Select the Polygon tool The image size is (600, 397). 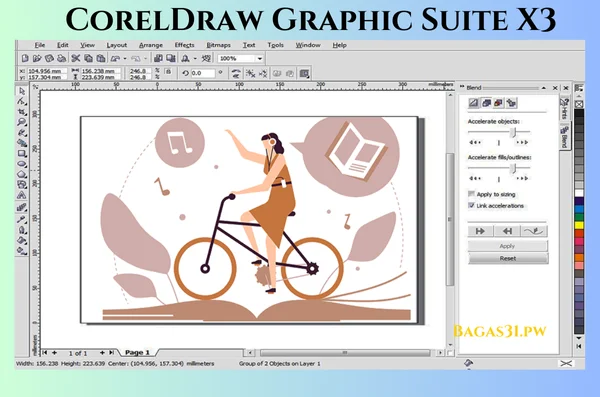[22, 174]
